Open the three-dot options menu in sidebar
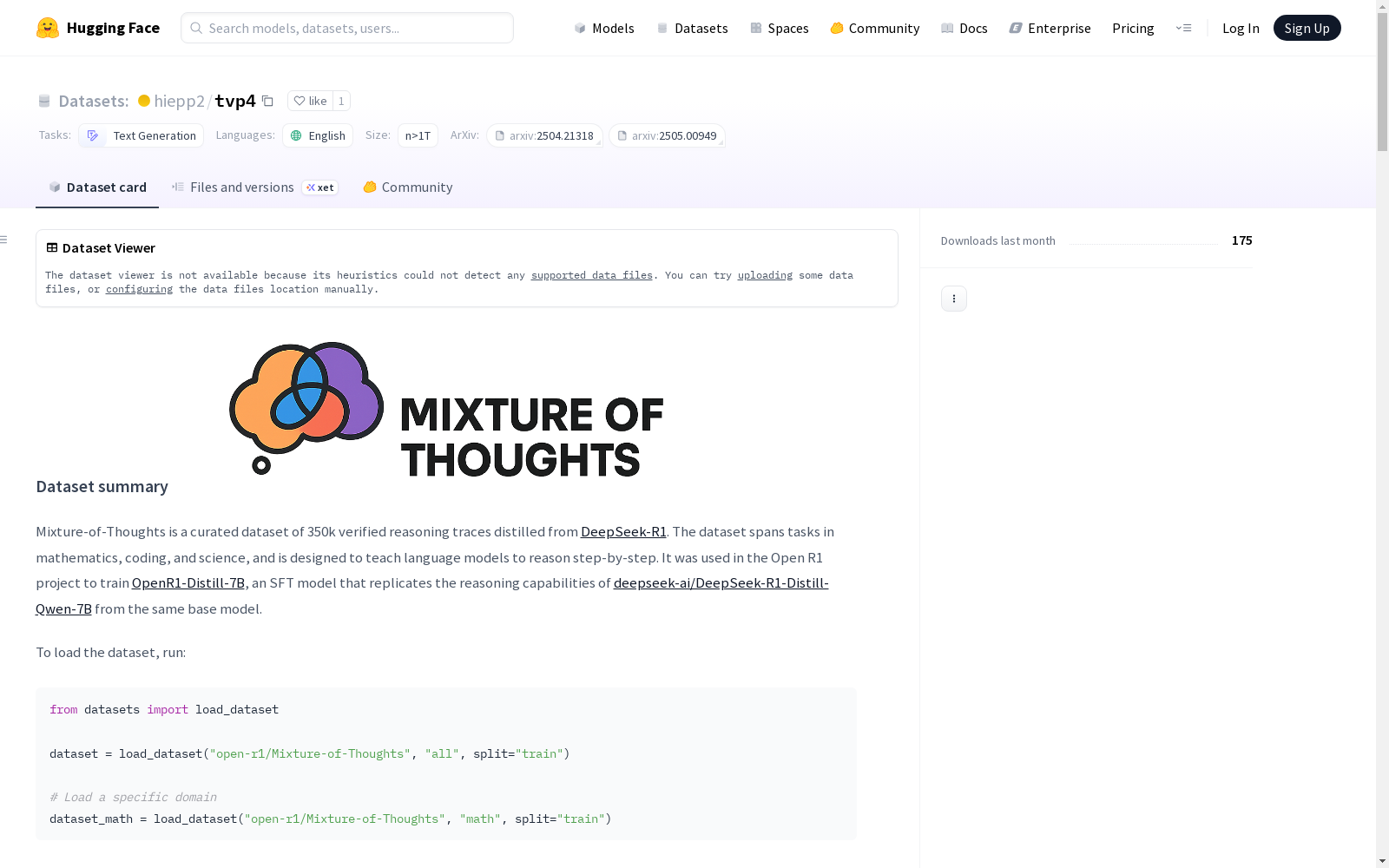This screenshot has width=1389, height=868. pyautogui.click(x=954, y=299)
